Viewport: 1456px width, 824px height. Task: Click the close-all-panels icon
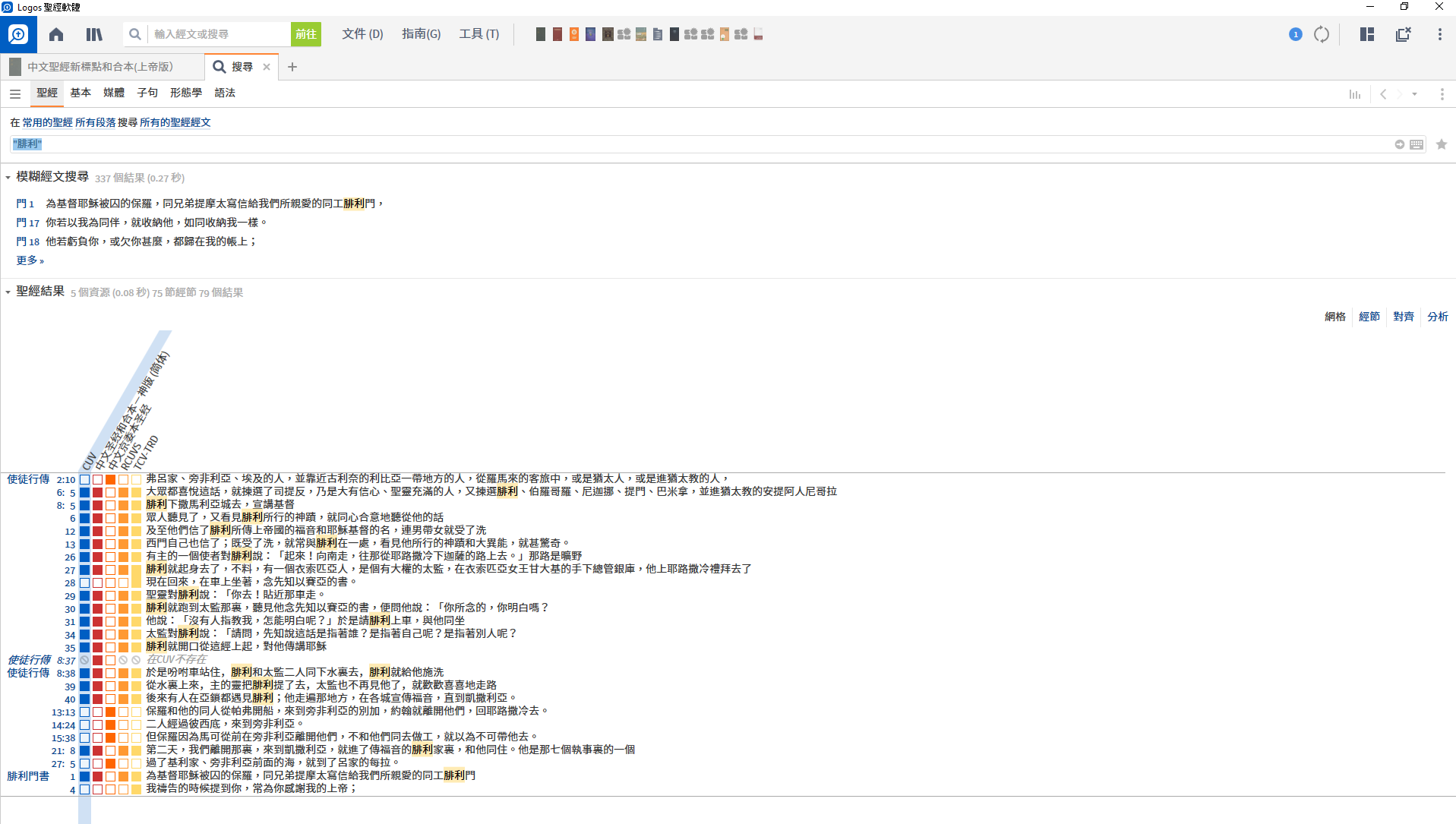[x=1404, y=34]
